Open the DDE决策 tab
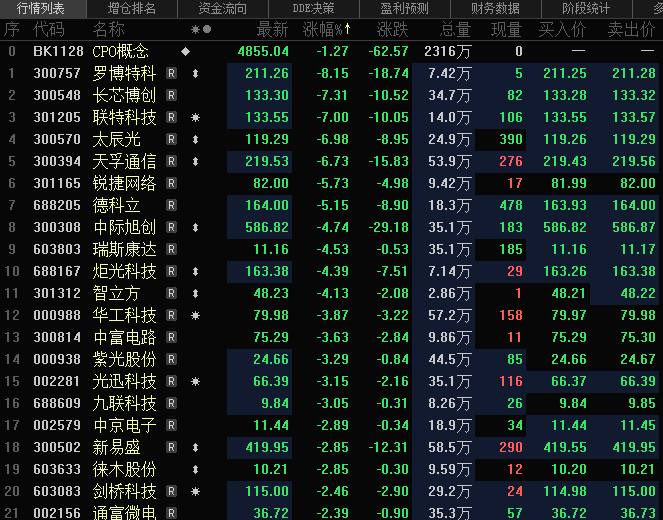The width and height of the screenshot is (663, 520). [x=312, y=8]
